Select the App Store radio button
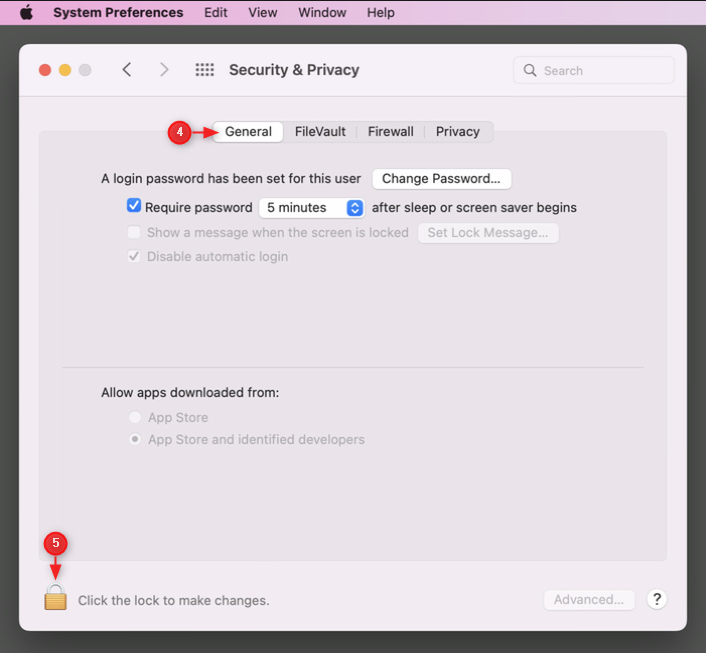Screen dimensions: 706x653 click(135, 417)
